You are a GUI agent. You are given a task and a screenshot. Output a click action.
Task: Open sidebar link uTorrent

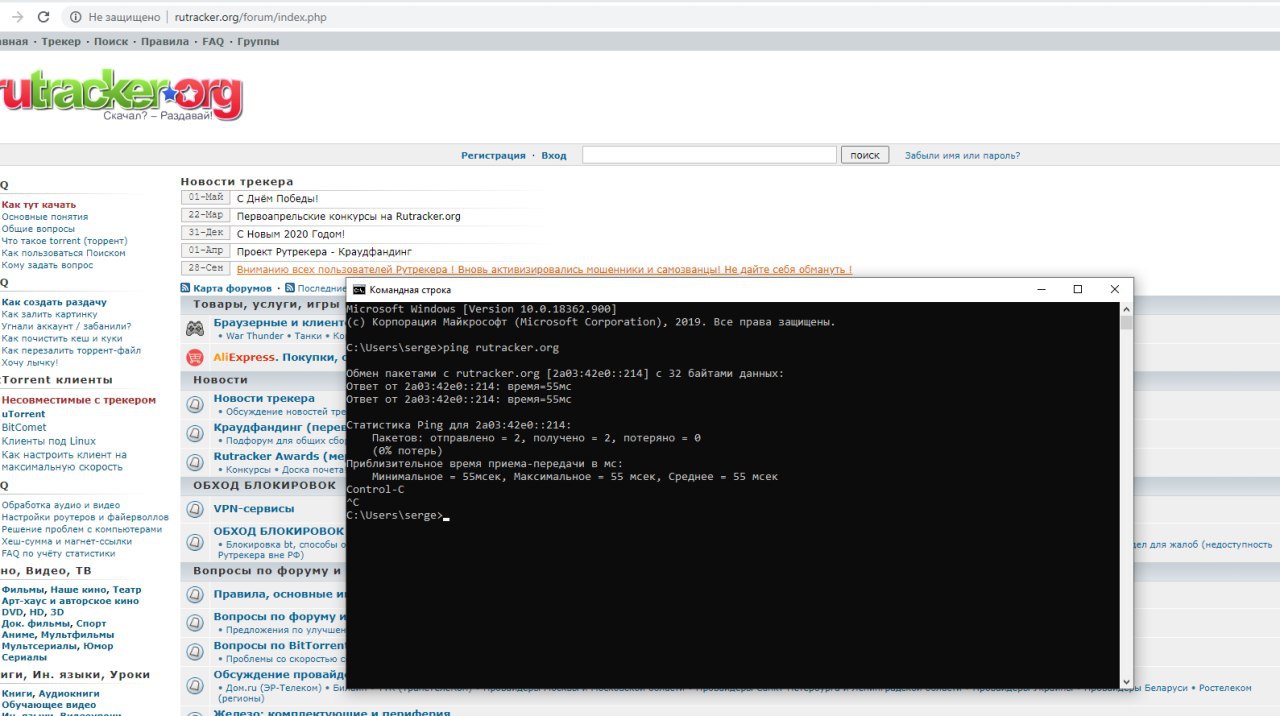(x=23, y=414)
